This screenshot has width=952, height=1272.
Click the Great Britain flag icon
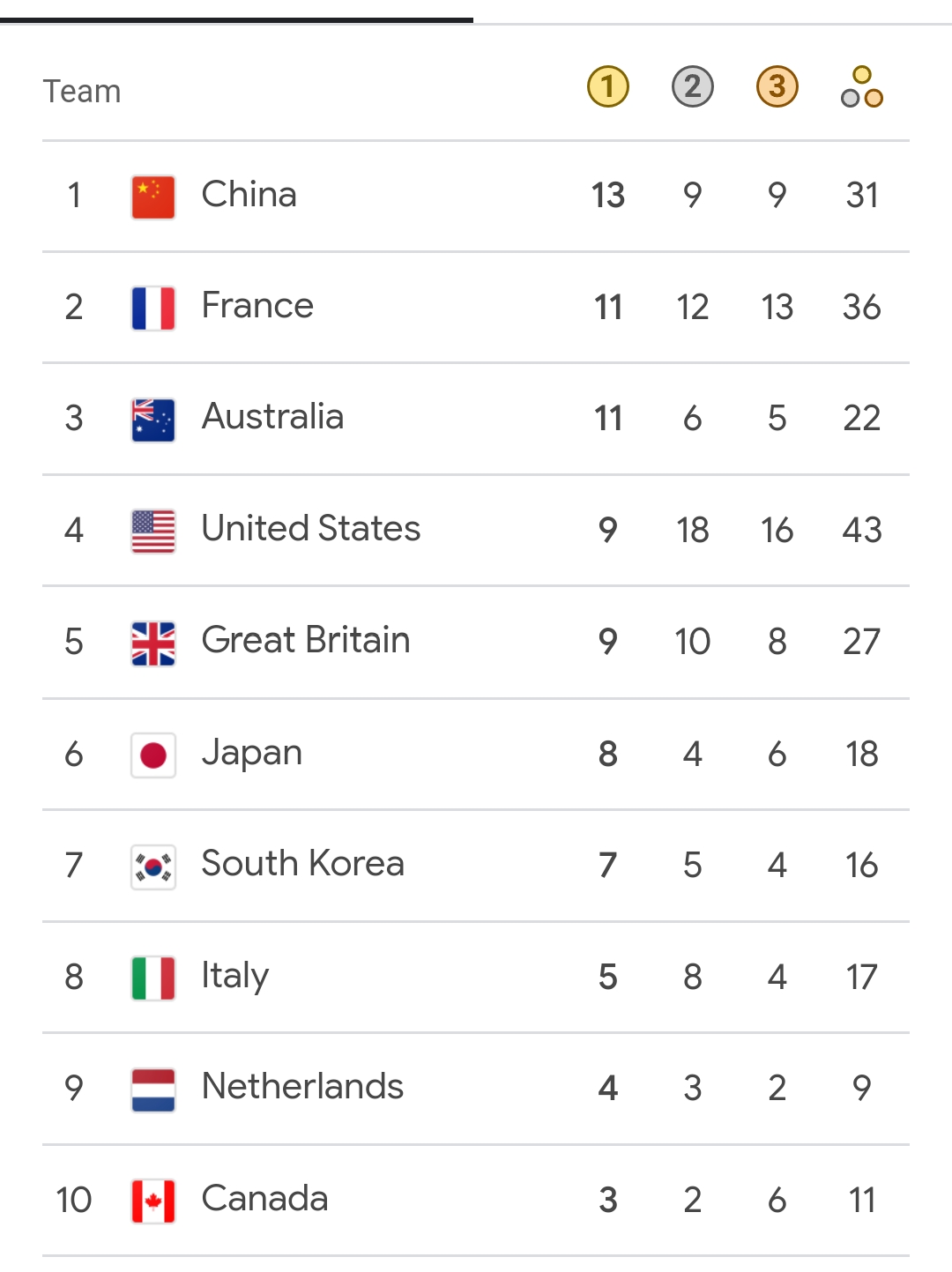click(153, 643)
